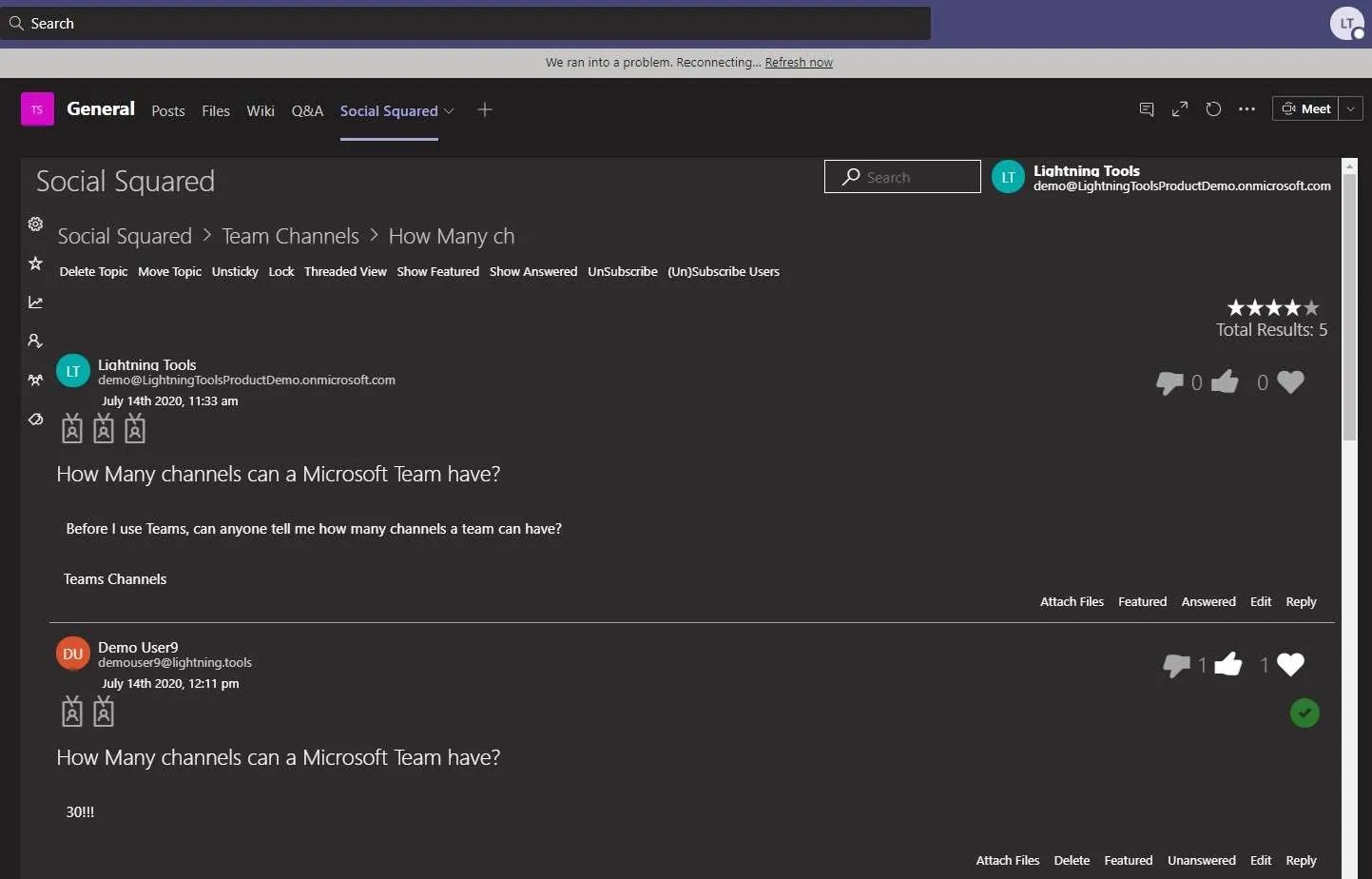Screen dimensions: 1372x879
Task: Like Demo User9's reply with thumbs up
Action: pyautogui.click(x=1227, y=664)
